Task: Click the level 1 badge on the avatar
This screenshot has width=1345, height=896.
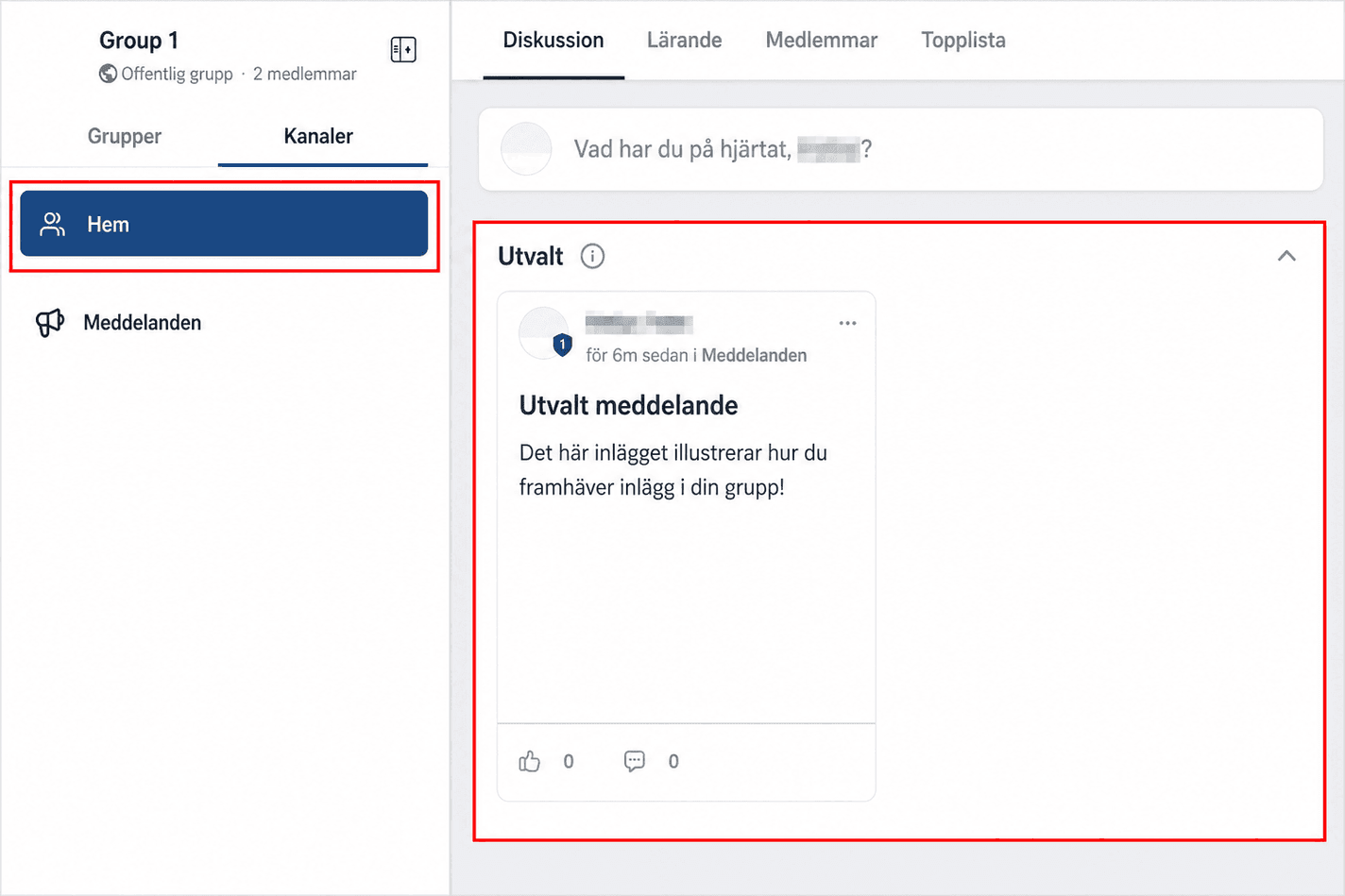Action: [x=562, y=346]
